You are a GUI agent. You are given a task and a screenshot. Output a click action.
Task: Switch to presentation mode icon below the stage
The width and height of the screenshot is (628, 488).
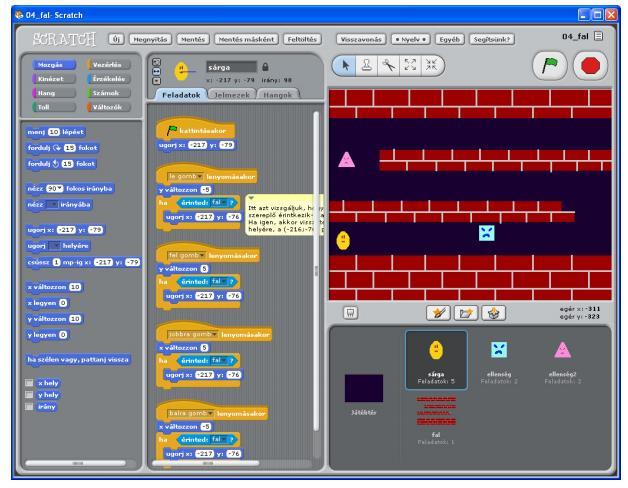tap(350, 313)
